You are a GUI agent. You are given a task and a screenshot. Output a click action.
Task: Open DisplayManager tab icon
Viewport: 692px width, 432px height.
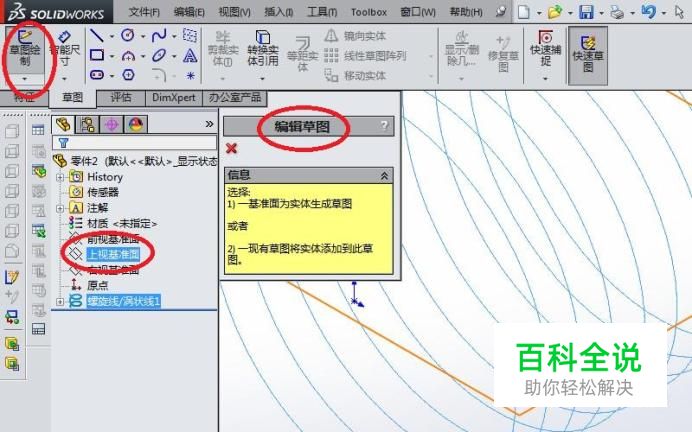[136, 125]
